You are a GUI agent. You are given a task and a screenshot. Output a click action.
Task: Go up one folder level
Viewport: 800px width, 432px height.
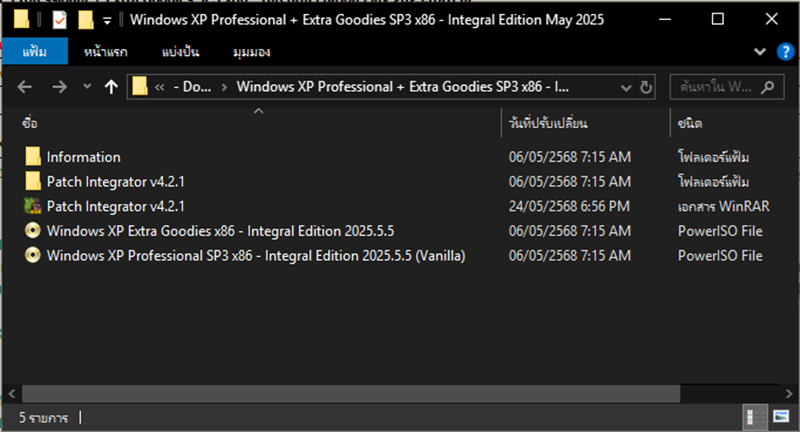pyautogui.click(x=111, y=87)
